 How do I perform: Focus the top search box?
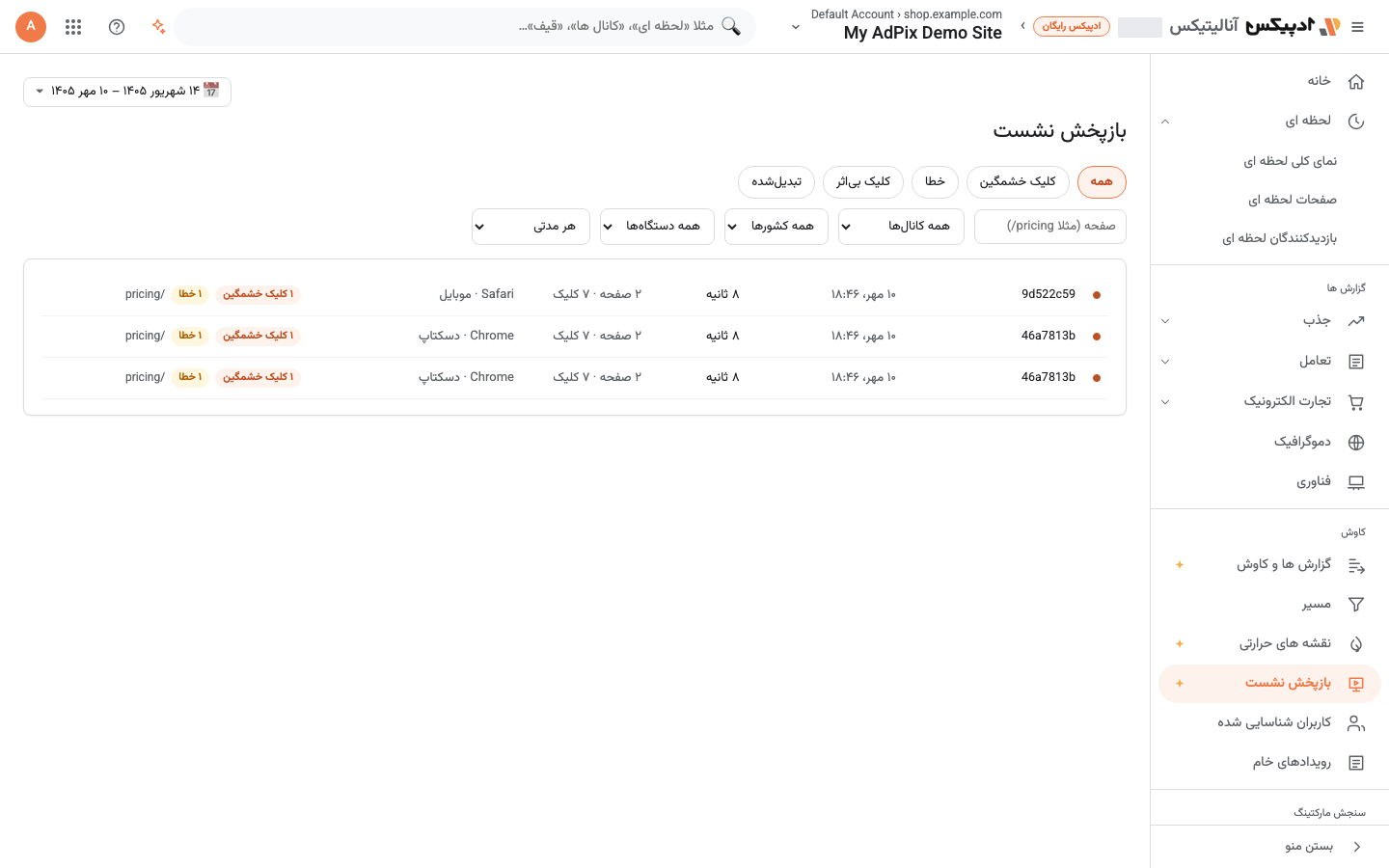(465, 27)
